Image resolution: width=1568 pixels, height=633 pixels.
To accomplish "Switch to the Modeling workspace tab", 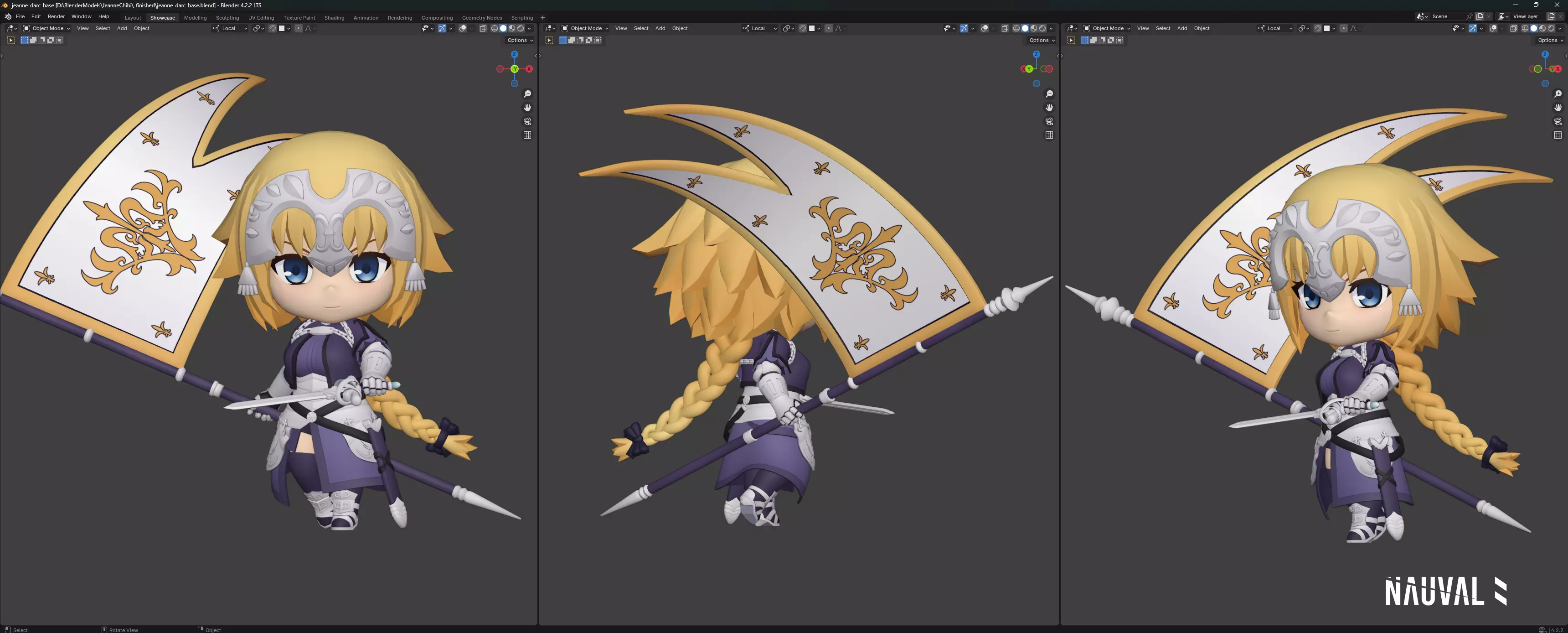I will (196, 18).
